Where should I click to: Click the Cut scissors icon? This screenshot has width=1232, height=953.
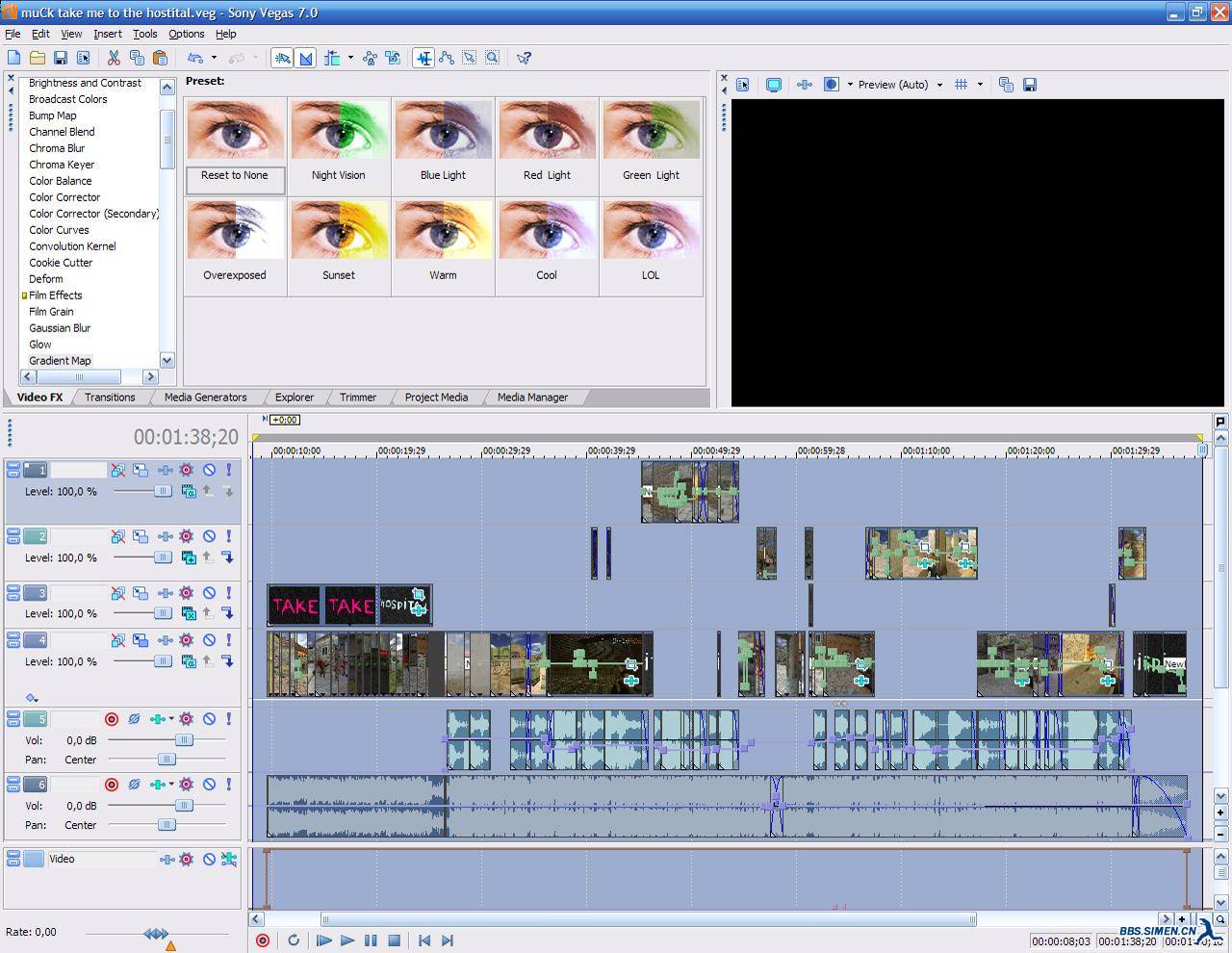(114, 58)
